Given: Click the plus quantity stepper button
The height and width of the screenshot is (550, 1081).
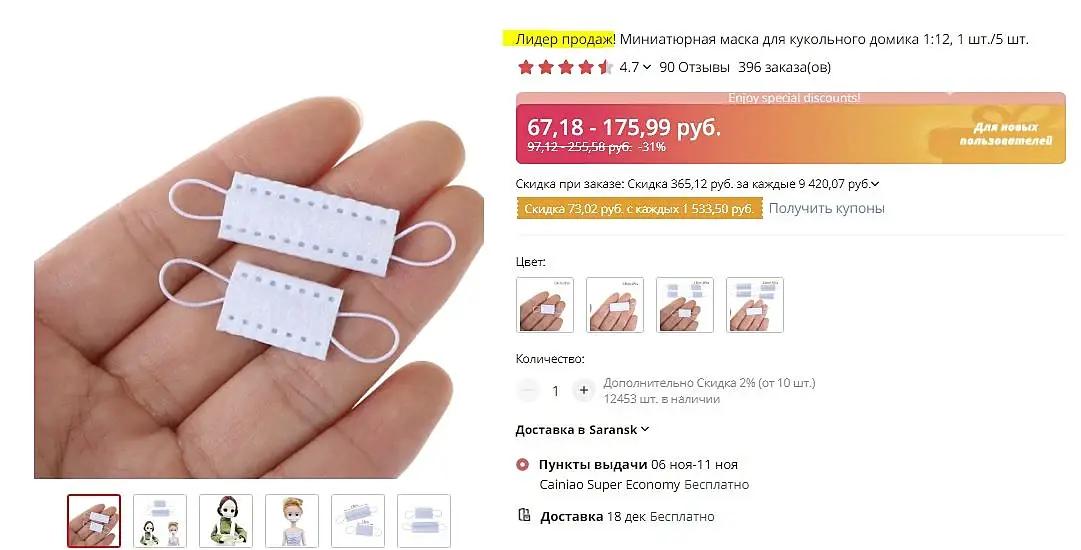Looking at the screenshot, I should click(583, 390).
